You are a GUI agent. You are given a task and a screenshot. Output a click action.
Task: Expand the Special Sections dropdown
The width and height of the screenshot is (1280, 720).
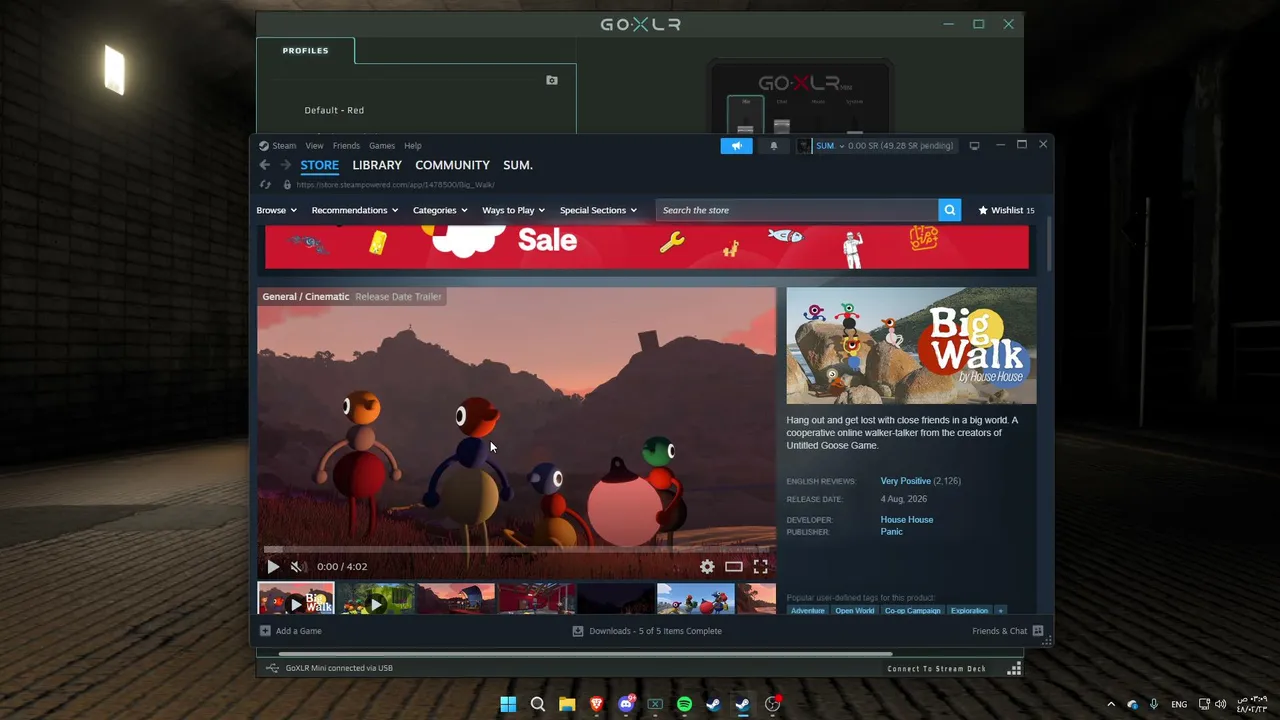pos(598,210)
